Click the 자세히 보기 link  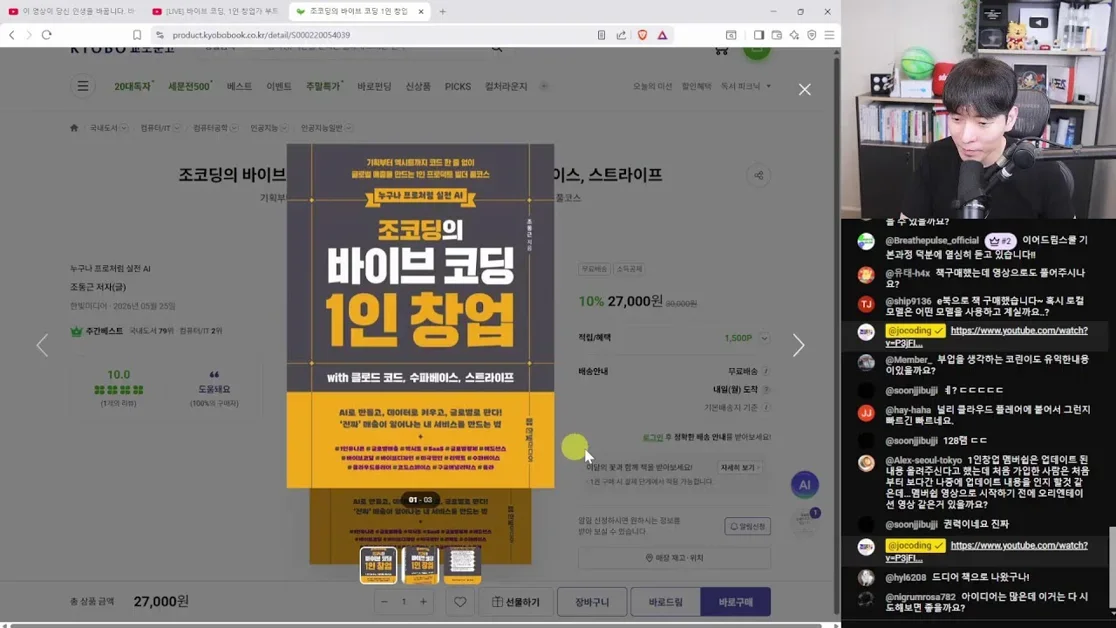point(740,468)
